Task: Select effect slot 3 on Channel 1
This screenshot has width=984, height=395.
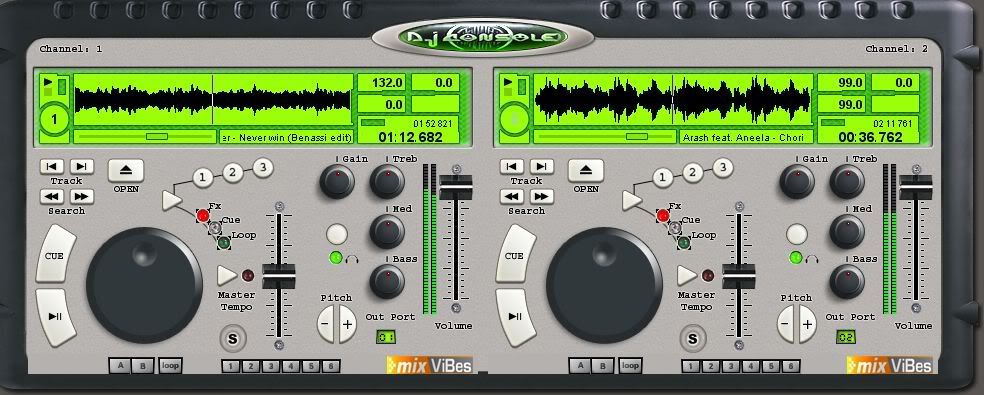Action: click(x=263, y=168)
